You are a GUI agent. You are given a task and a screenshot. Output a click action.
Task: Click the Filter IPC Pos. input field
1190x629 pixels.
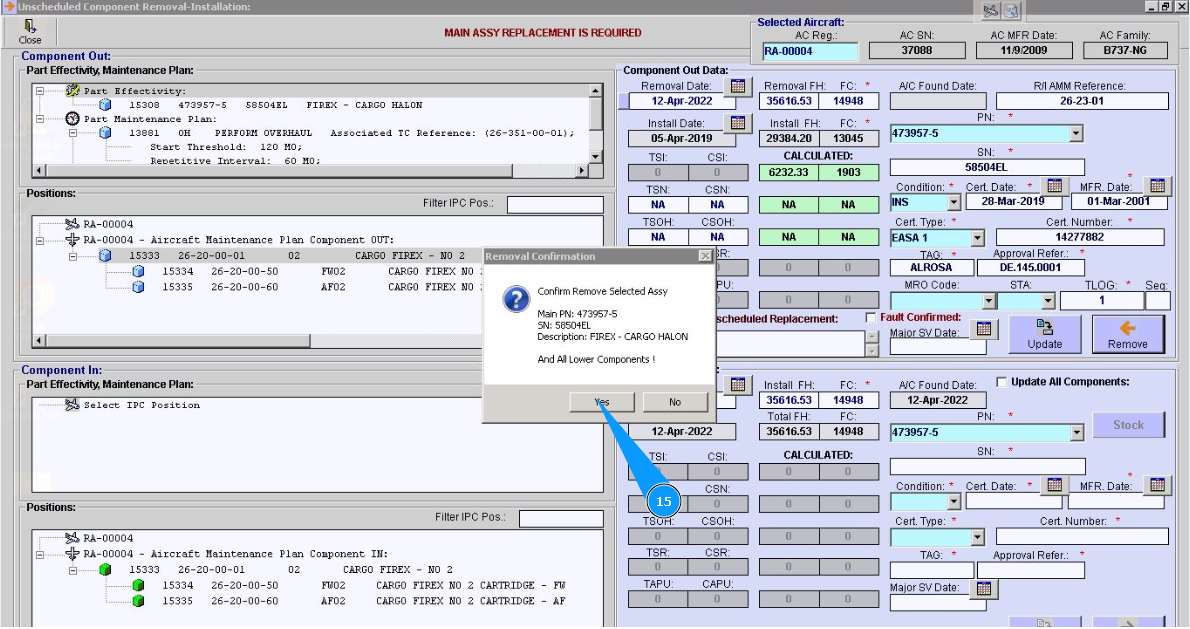click(x=554, y=205)
